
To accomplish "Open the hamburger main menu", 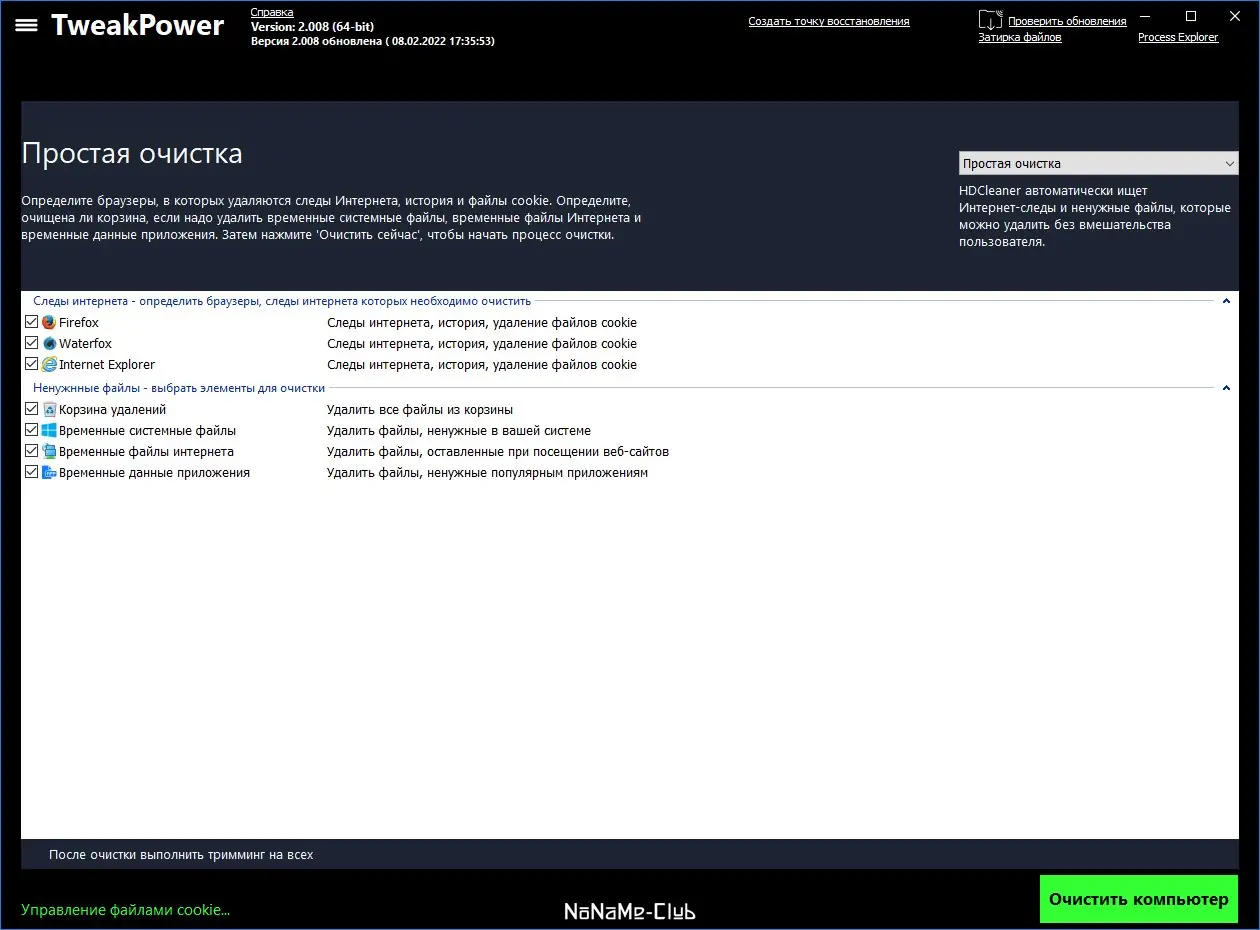I will pyautogui.click(x=26, y=25).
